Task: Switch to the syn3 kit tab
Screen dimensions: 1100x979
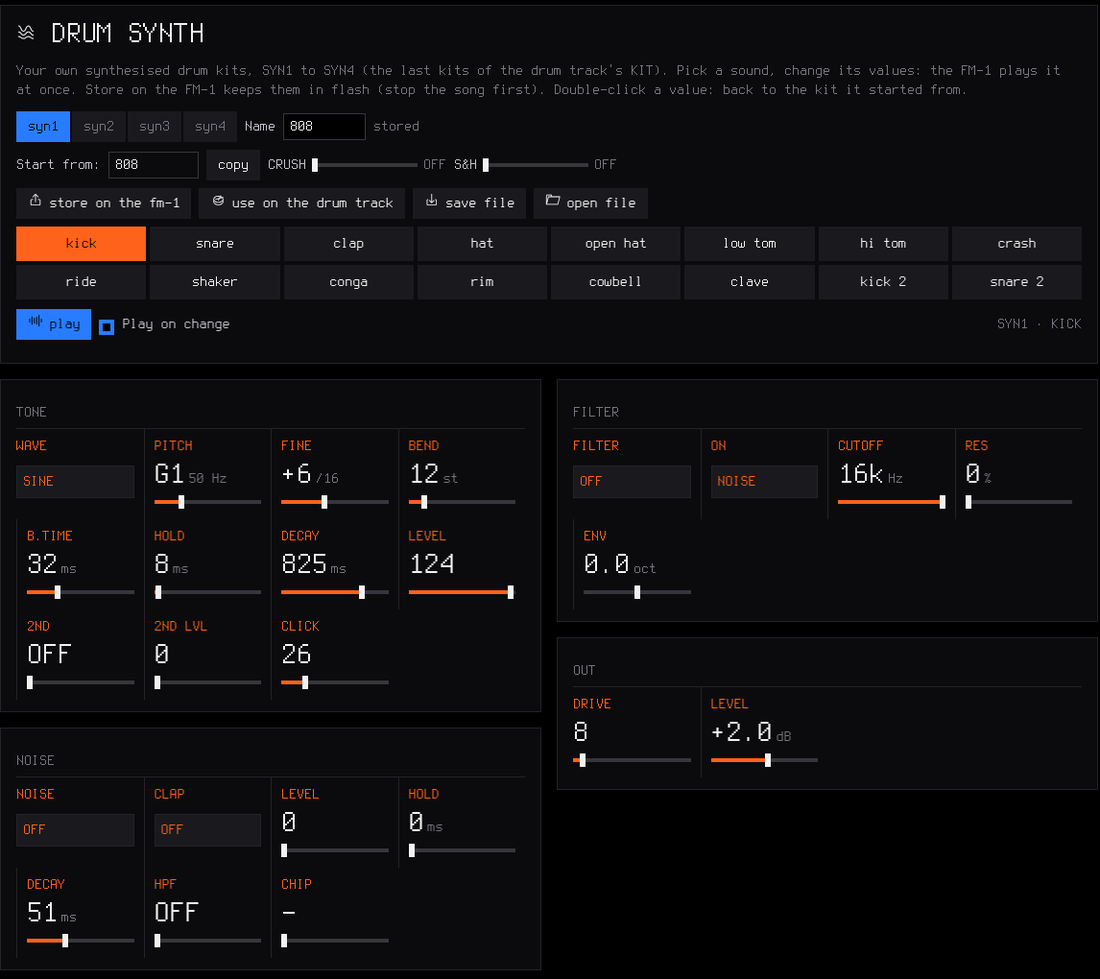Action: click(154, 126)
